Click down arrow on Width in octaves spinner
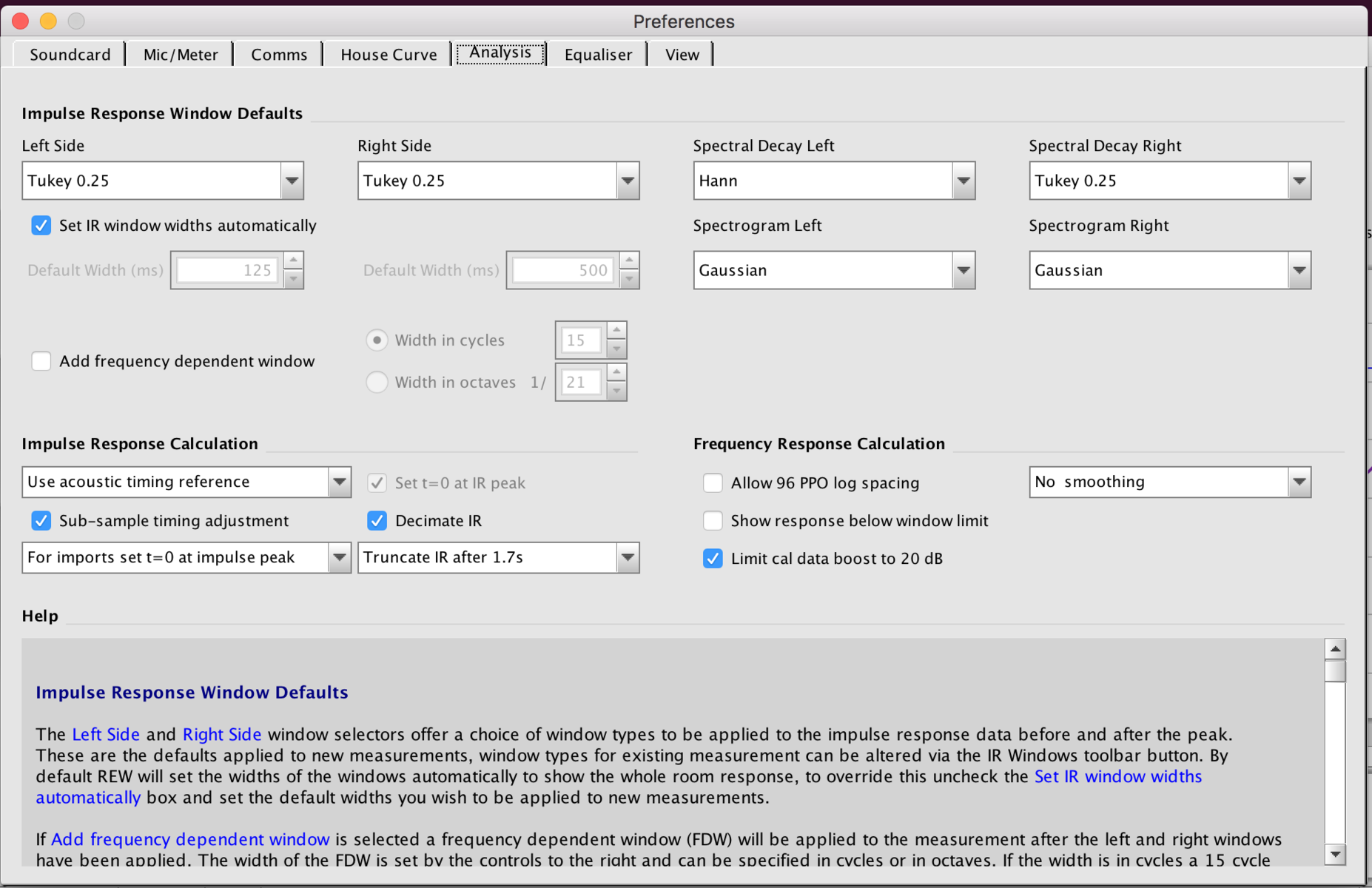The height and width of the screenshot is (888, 1372). [616, 391]
